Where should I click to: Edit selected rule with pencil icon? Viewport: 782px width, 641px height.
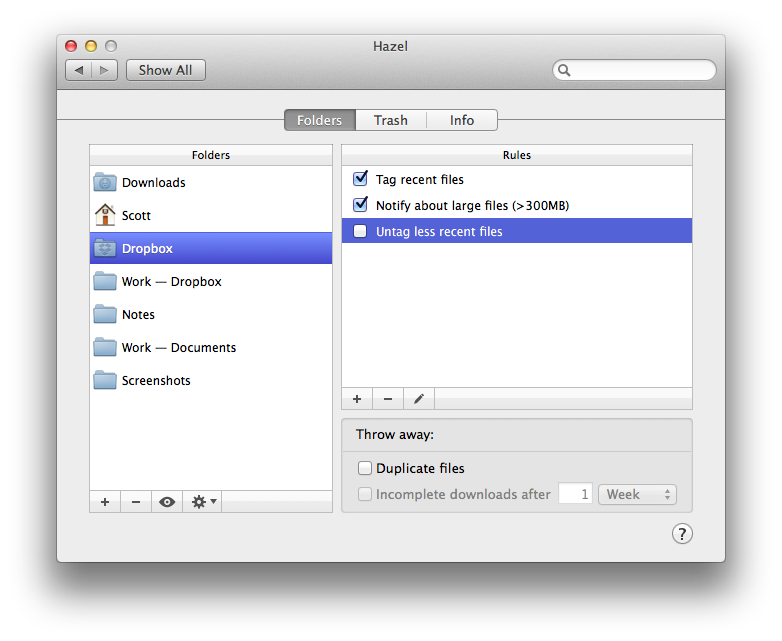click(x=419, y=399)
